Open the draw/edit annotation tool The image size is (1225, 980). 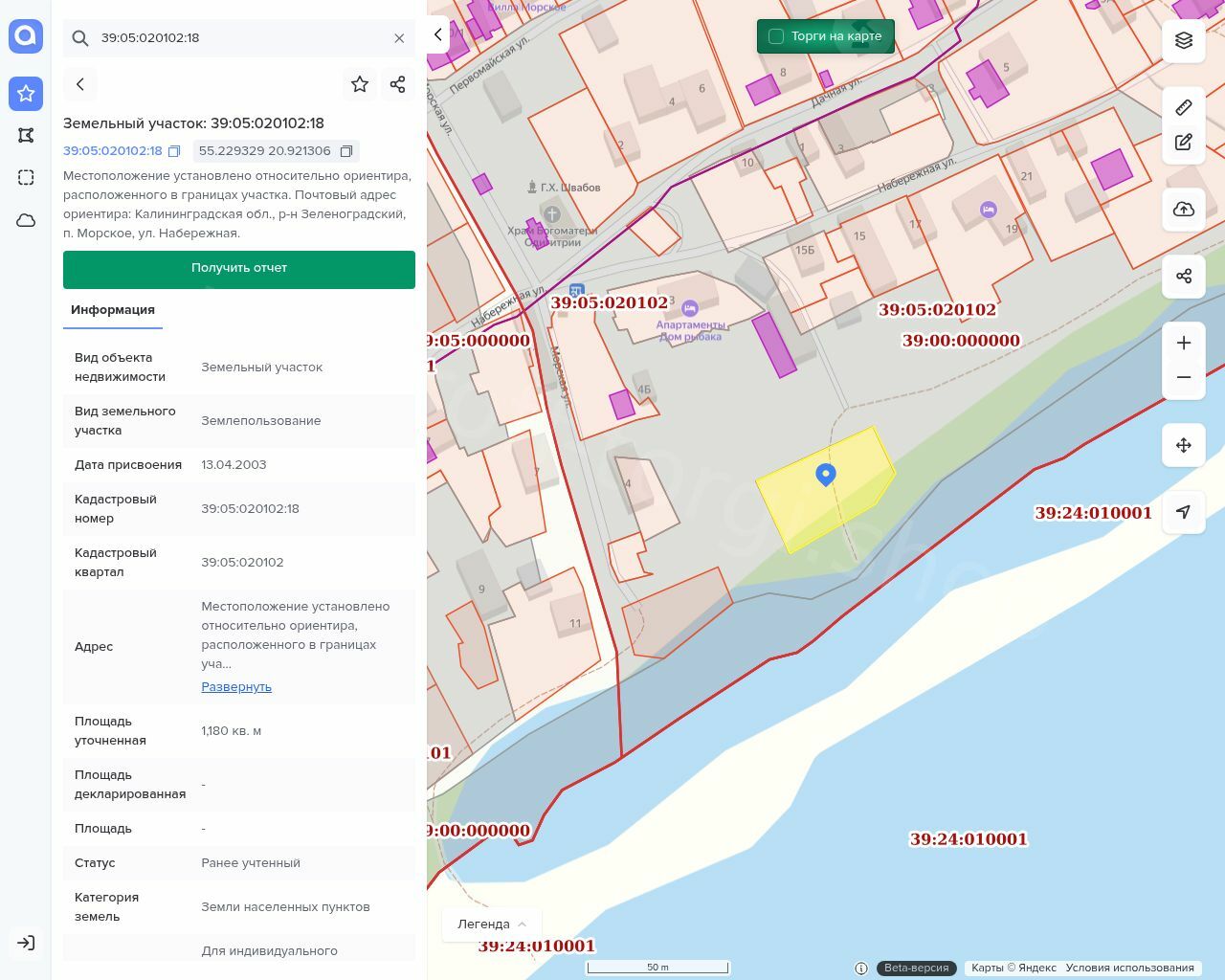coord(1184,142)
